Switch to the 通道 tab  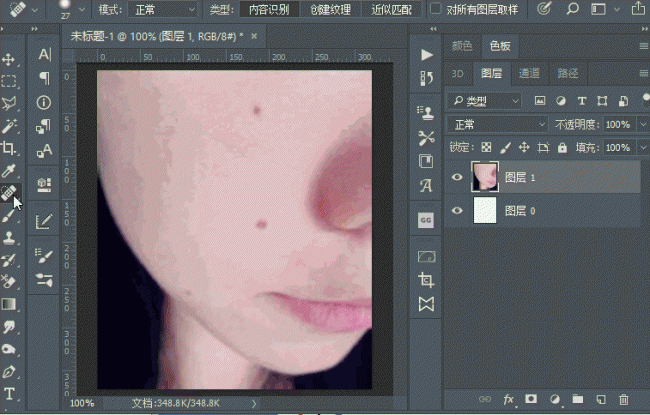click(529, 73)
